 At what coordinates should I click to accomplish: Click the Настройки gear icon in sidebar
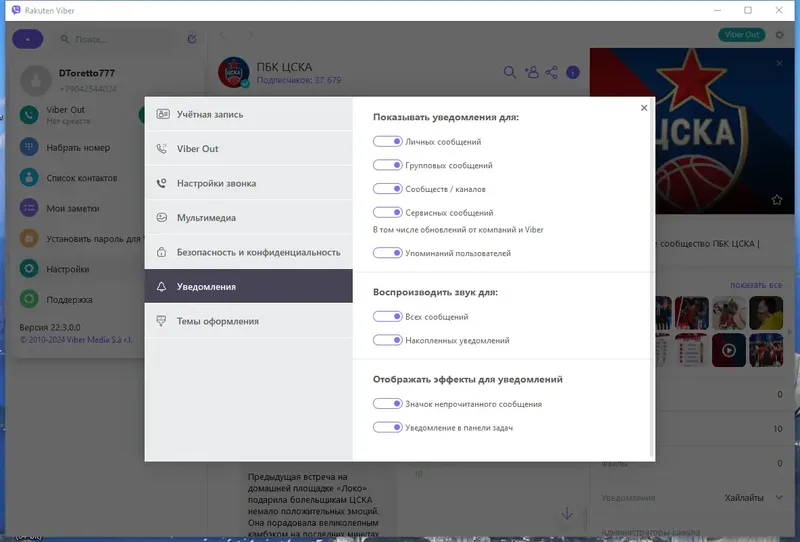29,268
